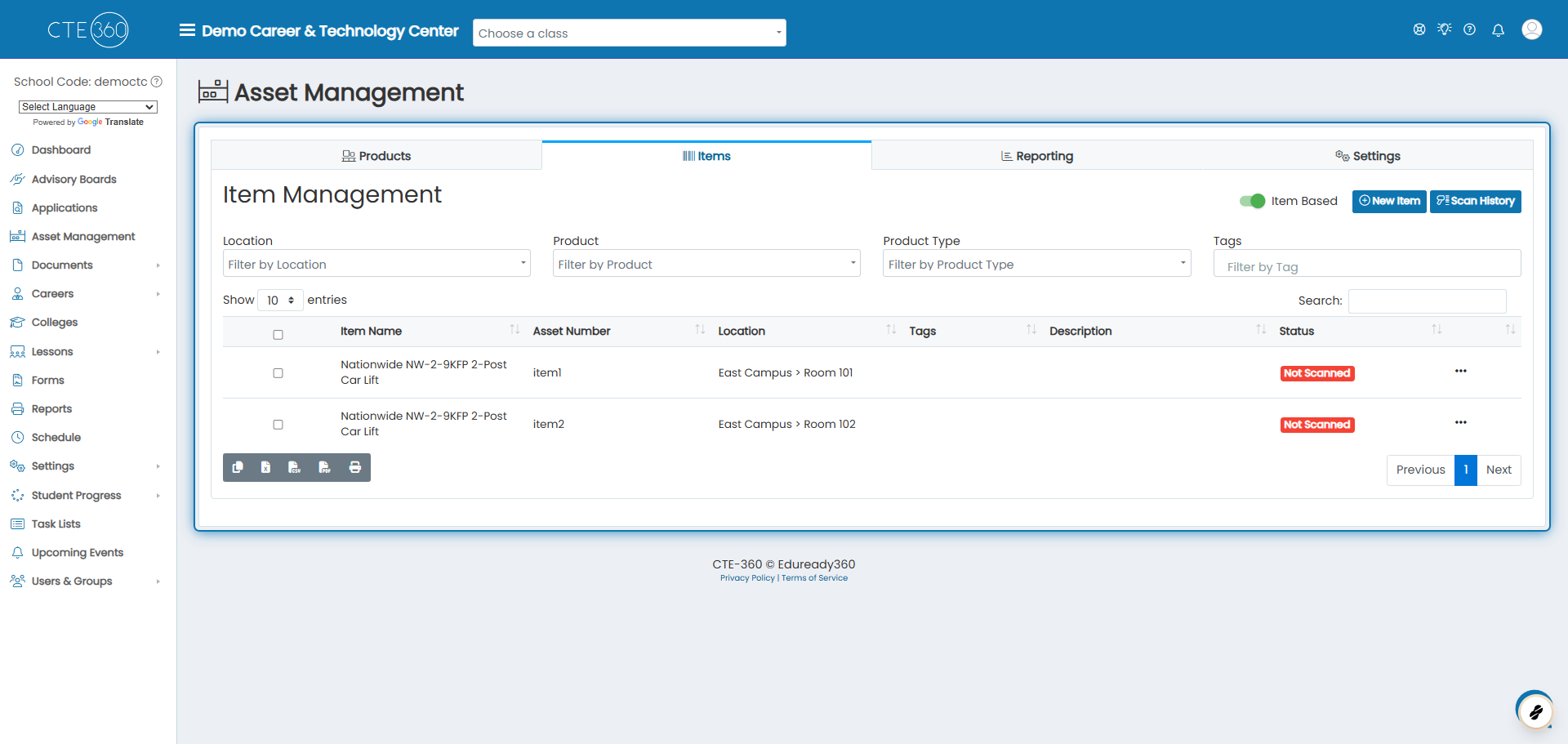Click the School Code help icon
Viewport: 1568px width, 744px height.
pyautogui.click(x=157, y=82)
